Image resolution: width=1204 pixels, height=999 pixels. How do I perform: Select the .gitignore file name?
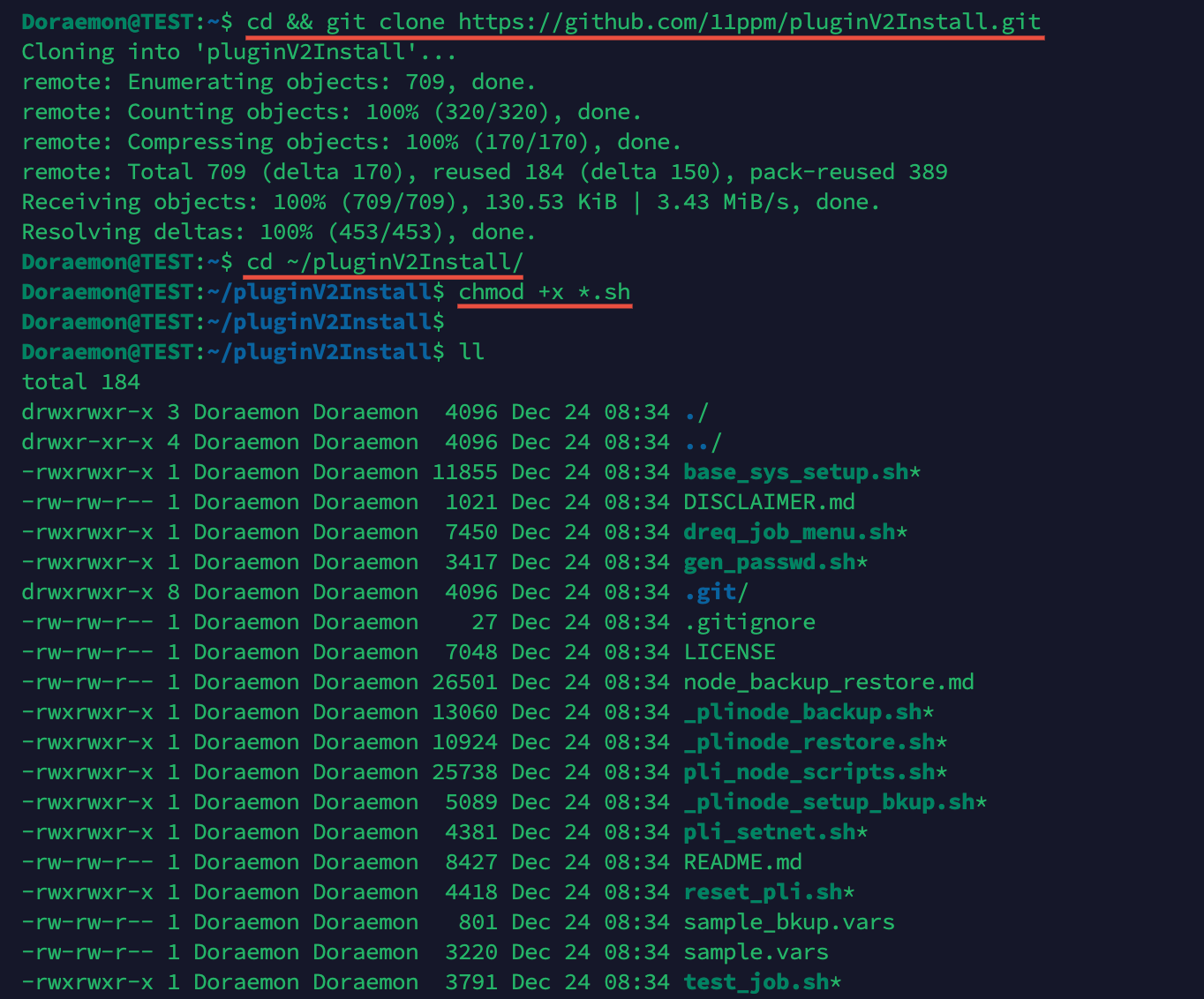click(749, 621)
